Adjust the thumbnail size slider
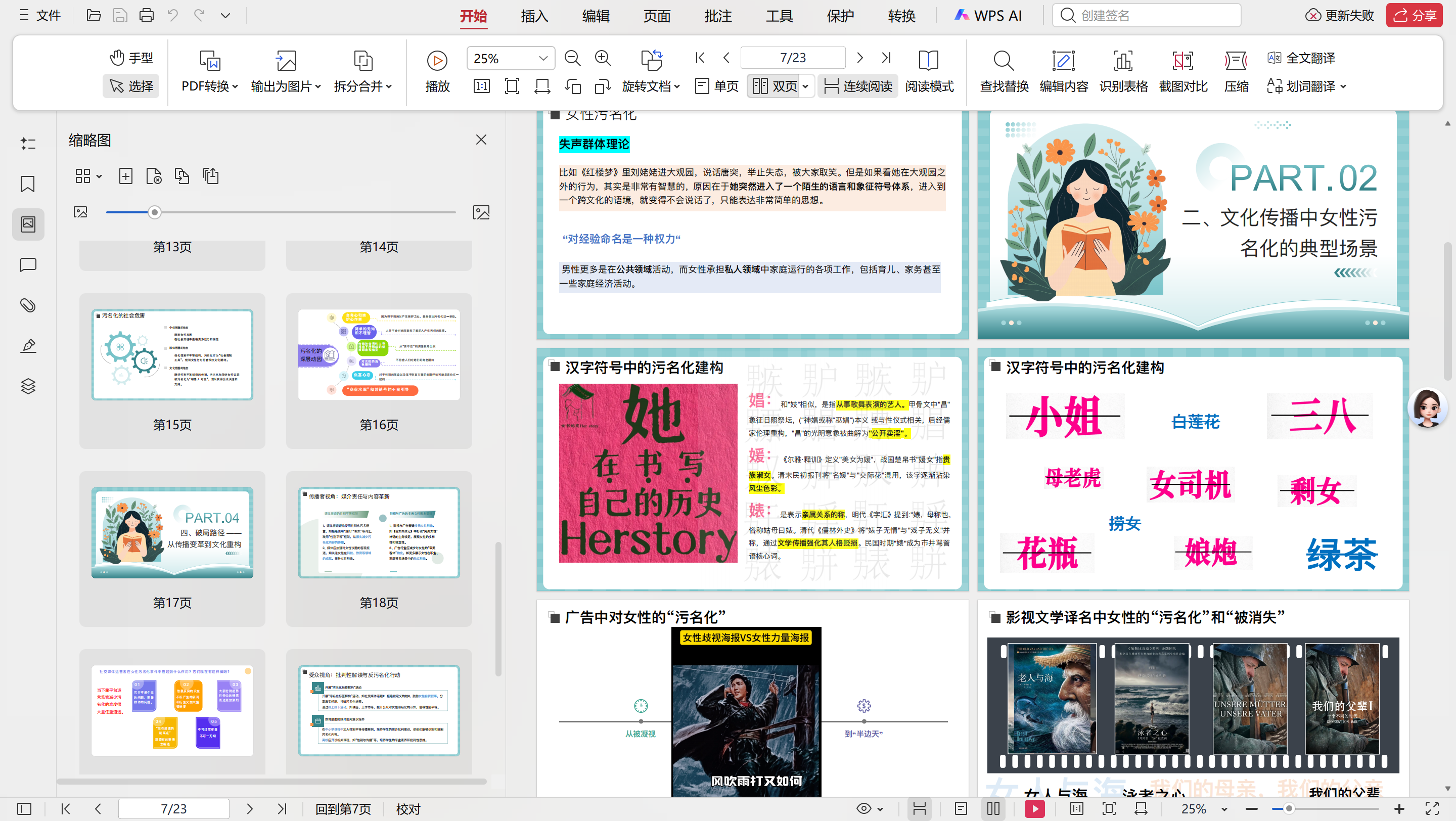1456x821 pixels. click(x=154, y=212)
